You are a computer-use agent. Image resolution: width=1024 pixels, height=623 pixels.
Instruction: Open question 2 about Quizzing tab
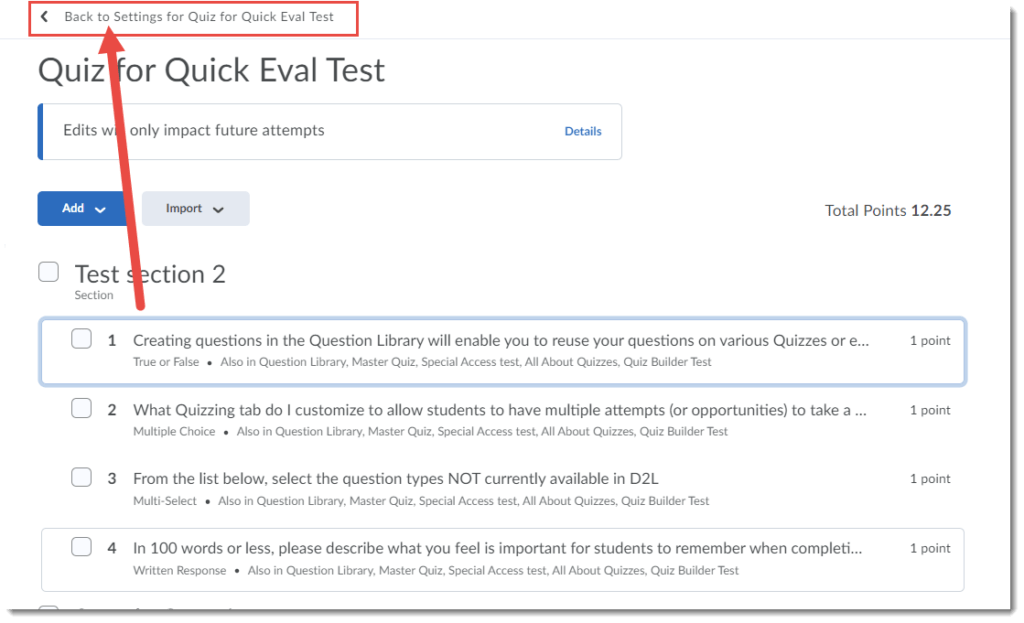500,410
